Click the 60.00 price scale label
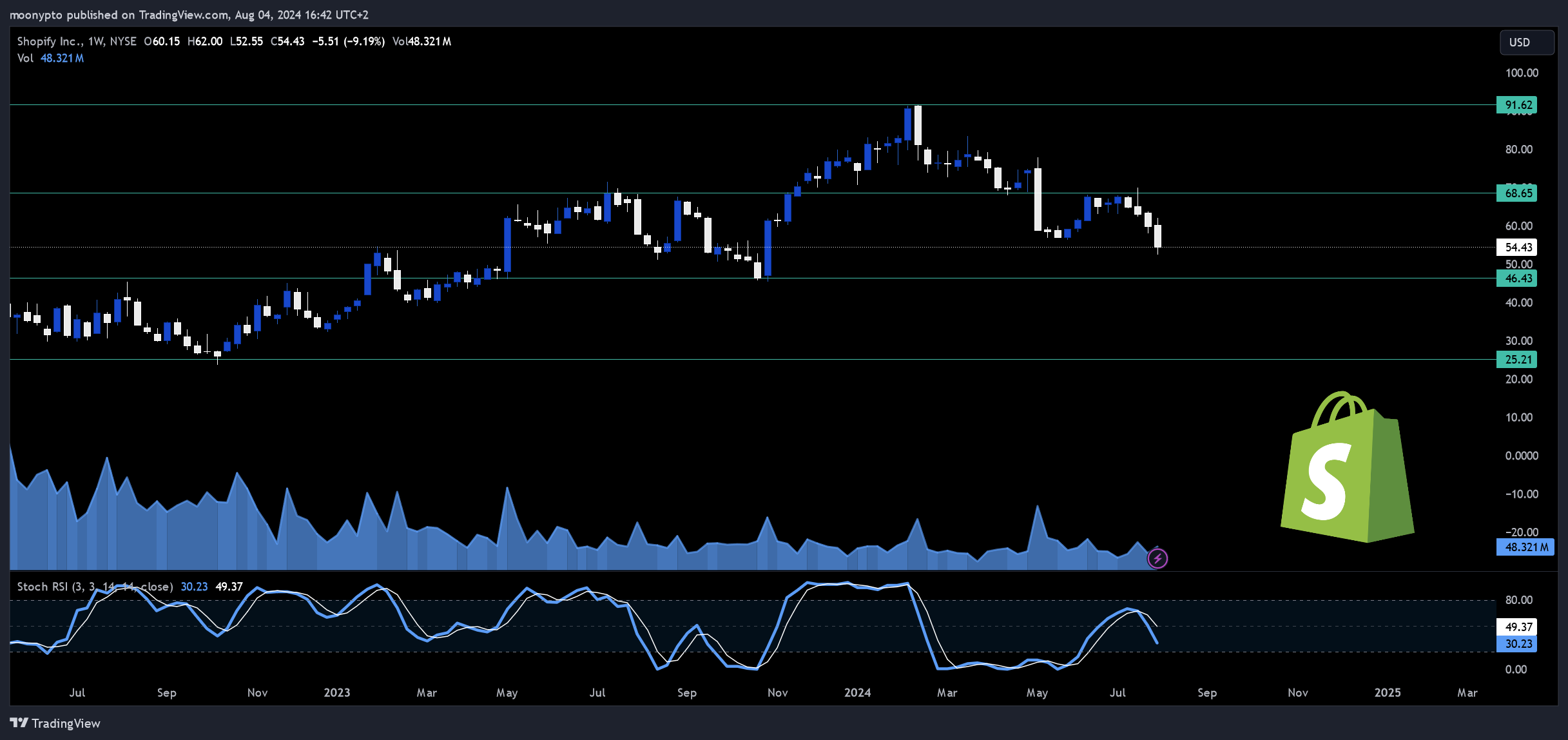 coord(1519,226)
